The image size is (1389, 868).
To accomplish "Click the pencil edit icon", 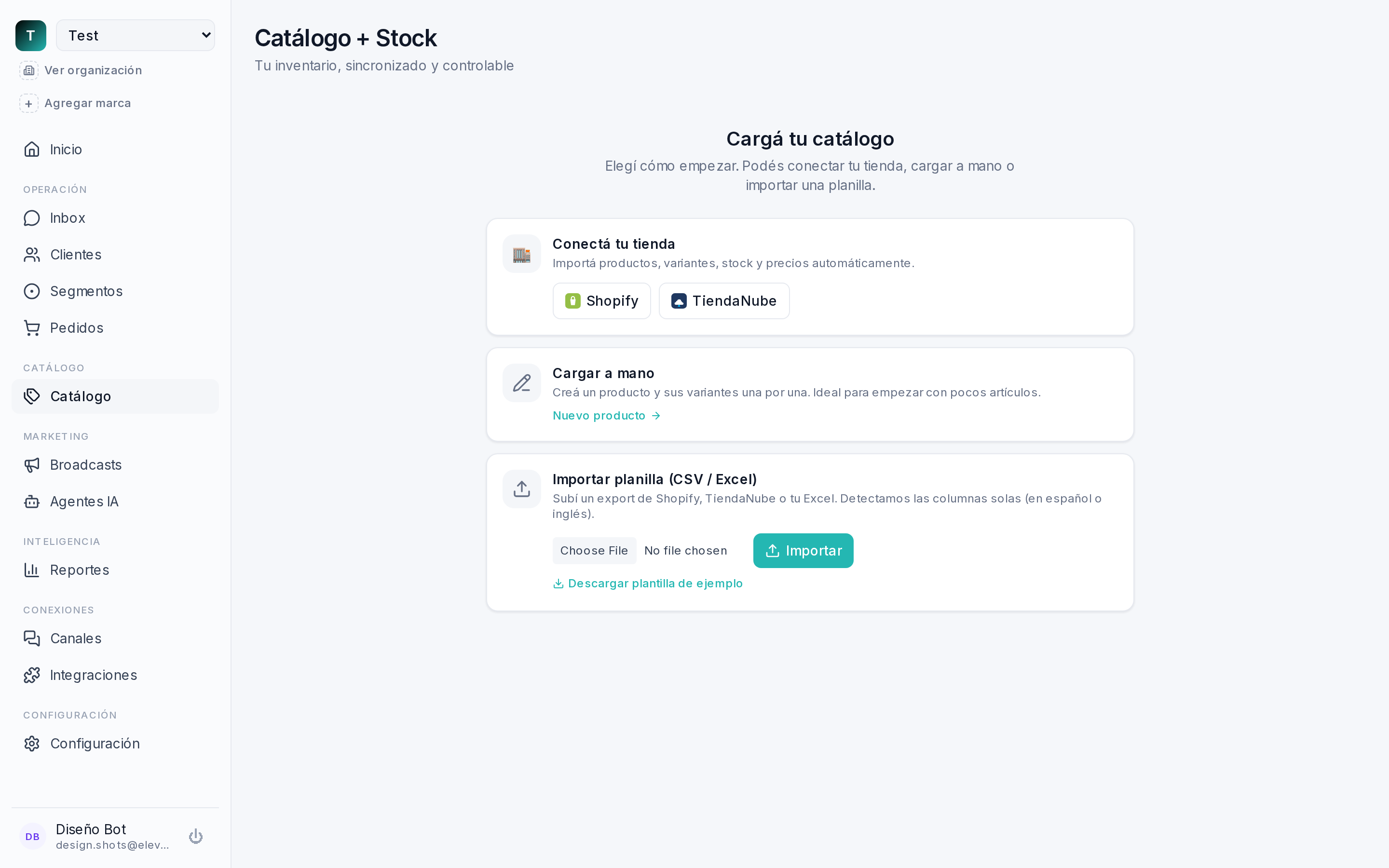I will click(x=521, y=383).
